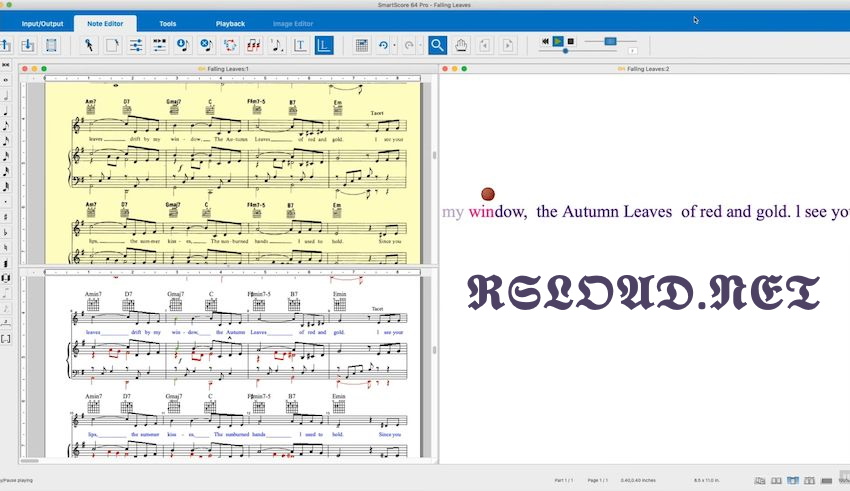This screenshot has height=491, width=850.
Task: Click the word 'Autumn' in karaoke lyrics
Action: pyautogui.click(x=590, y=212)
